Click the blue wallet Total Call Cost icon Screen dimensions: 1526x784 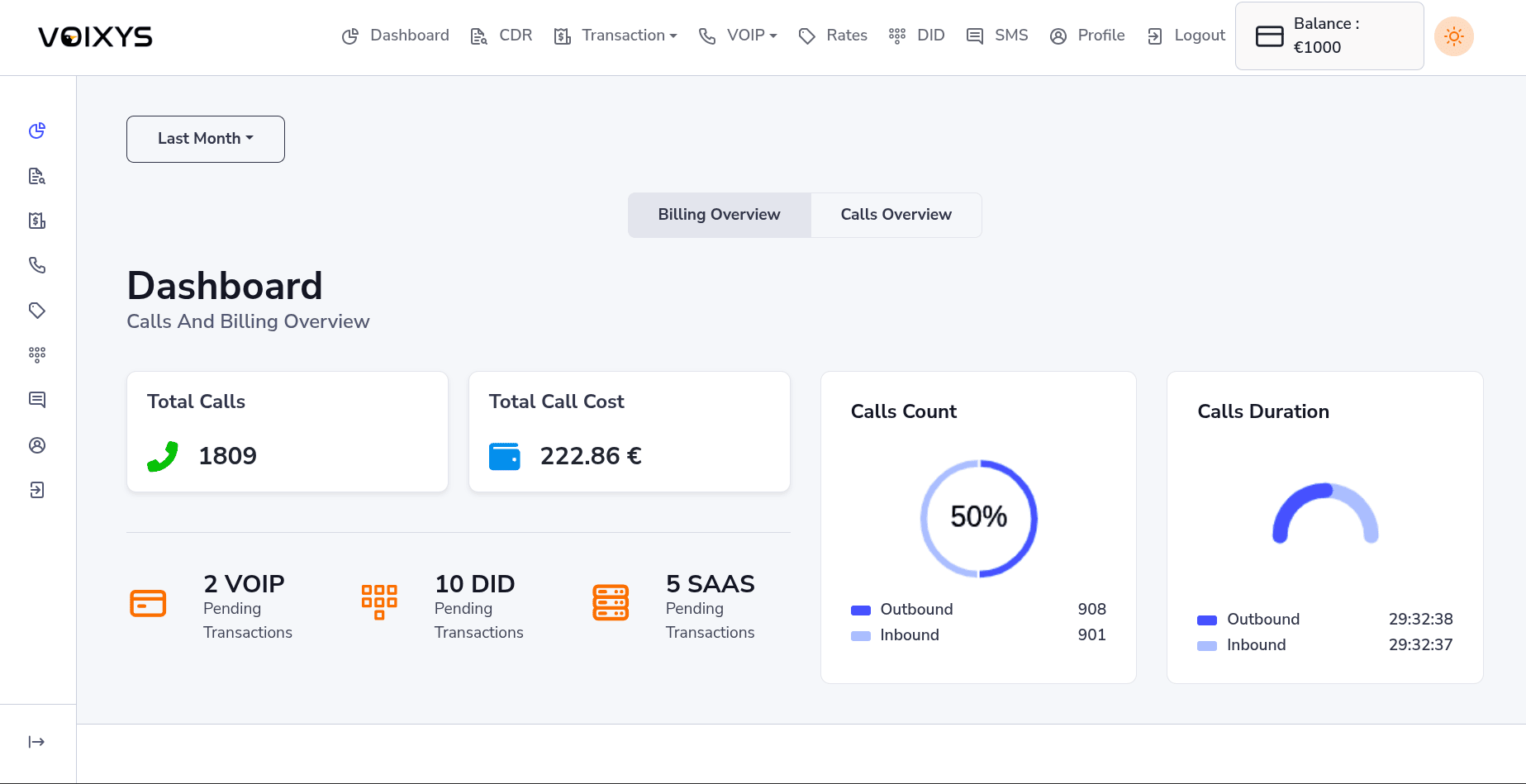(505, 456)
